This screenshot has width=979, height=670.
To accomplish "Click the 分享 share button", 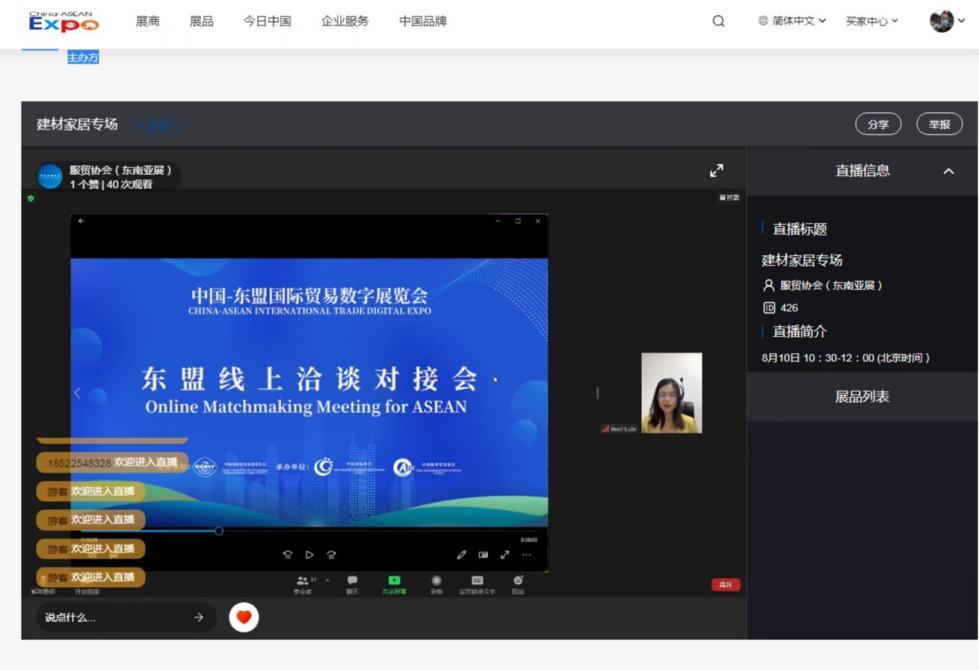I will click(878, 124).
